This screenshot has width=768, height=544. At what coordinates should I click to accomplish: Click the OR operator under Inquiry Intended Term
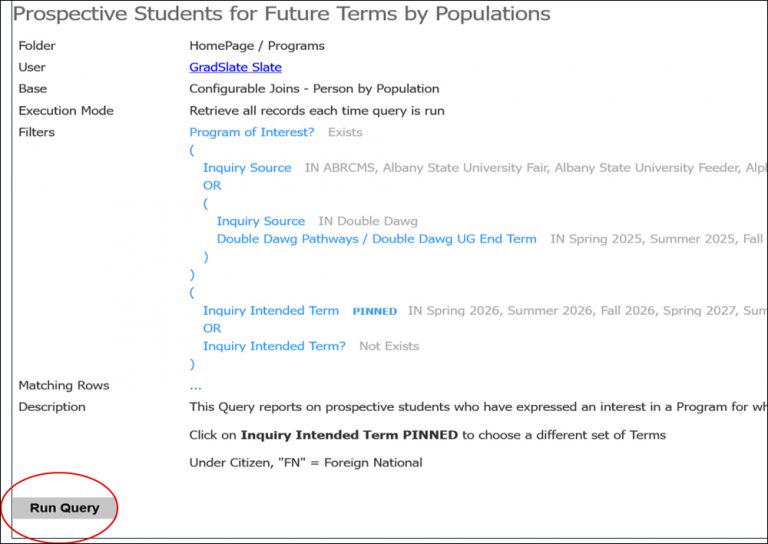212,328
